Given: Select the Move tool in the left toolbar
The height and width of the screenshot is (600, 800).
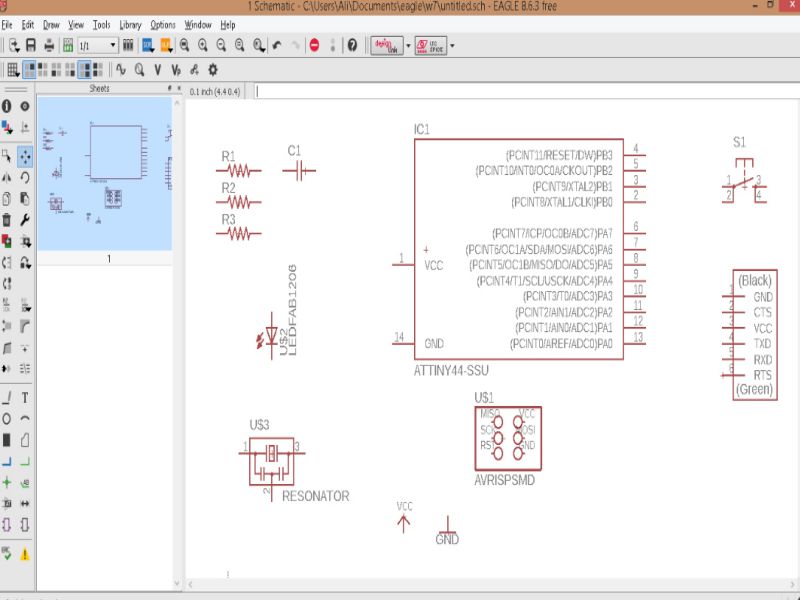Looking at the screenshot, I should [24, 157].
